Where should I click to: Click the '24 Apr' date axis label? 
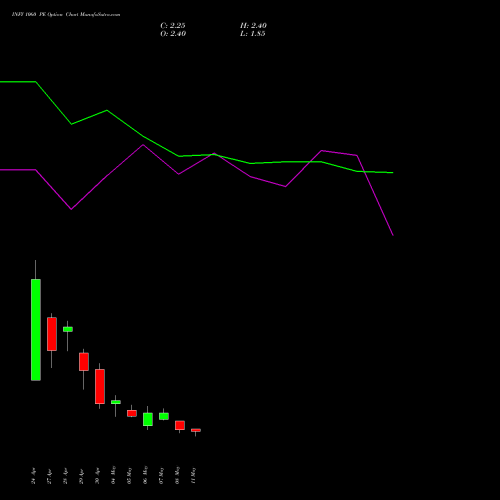pos(33,476)
